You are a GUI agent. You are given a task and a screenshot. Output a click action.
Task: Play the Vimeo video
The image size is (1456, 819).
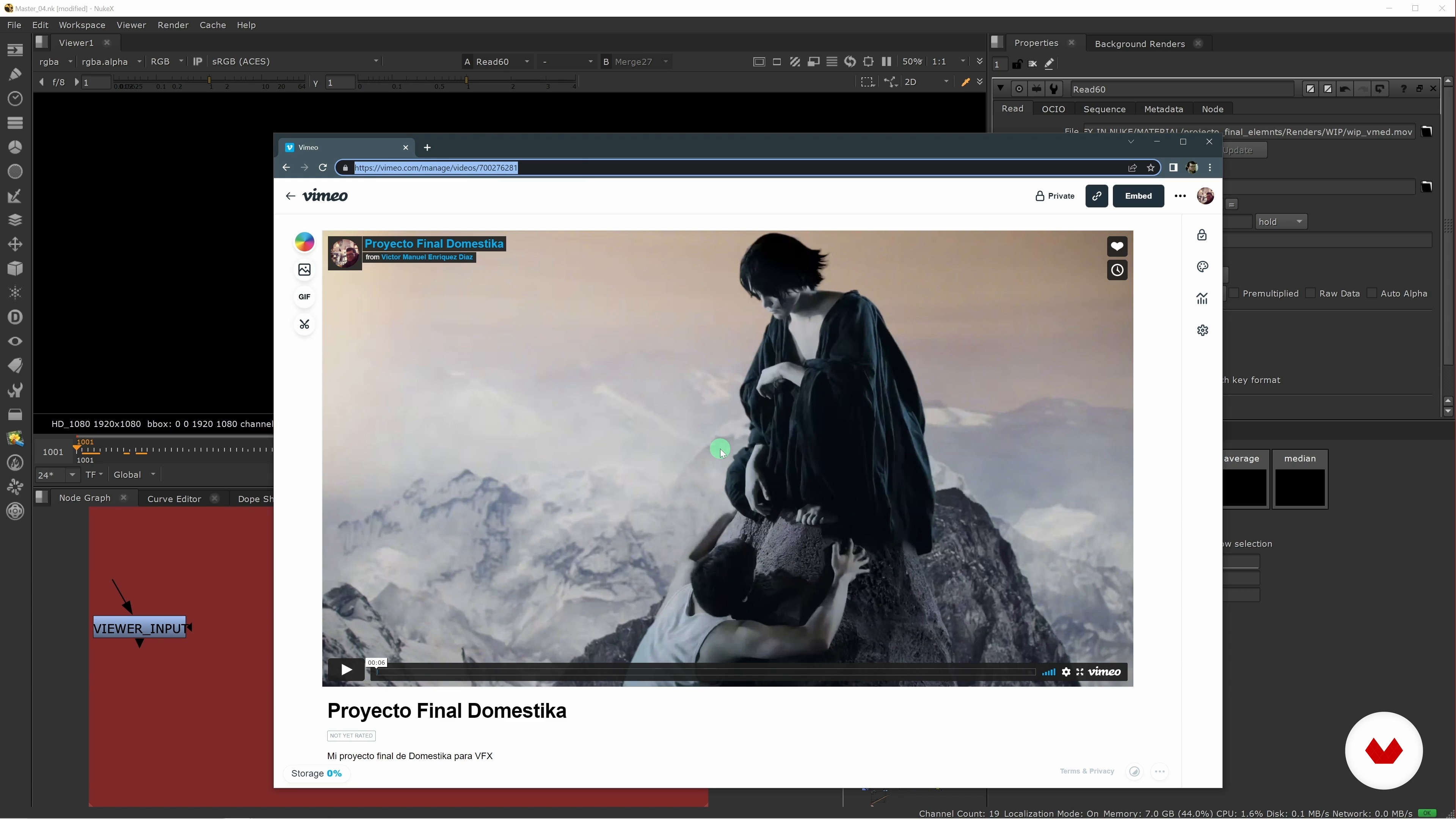(x=346, y=670)
